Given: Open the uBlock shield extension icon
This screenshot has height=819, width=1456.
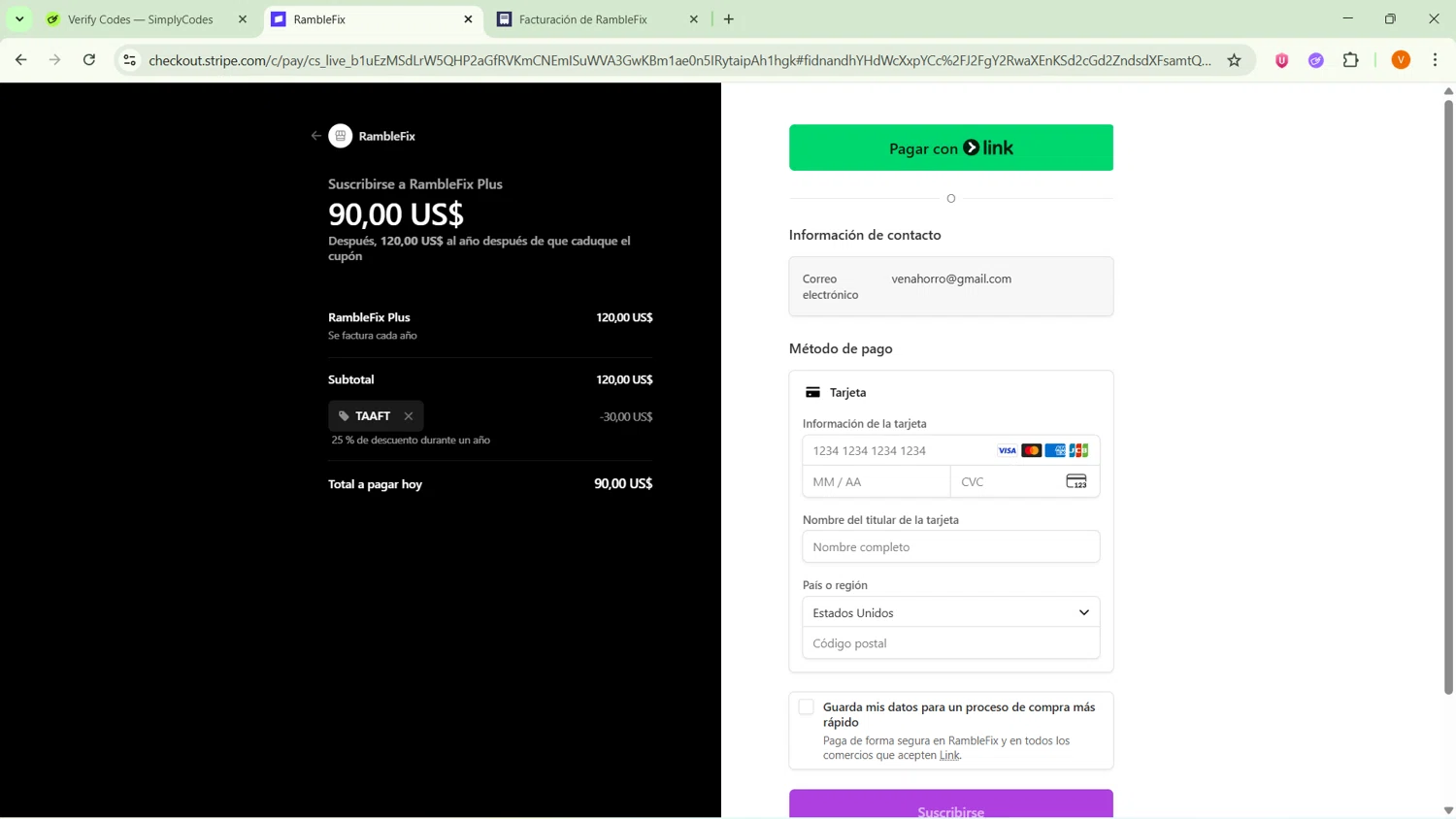Looking at the screenshot, I should (x=1281, y=60).
